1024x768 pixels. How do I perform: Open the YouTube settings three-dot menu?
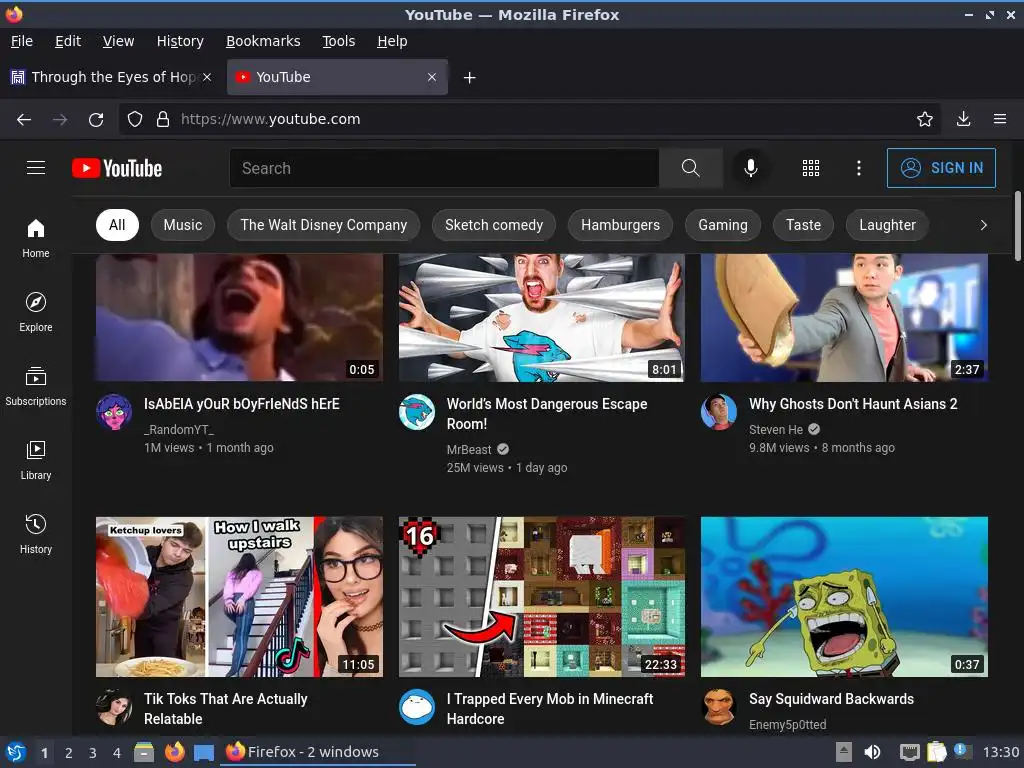click(x=859, y=168)
